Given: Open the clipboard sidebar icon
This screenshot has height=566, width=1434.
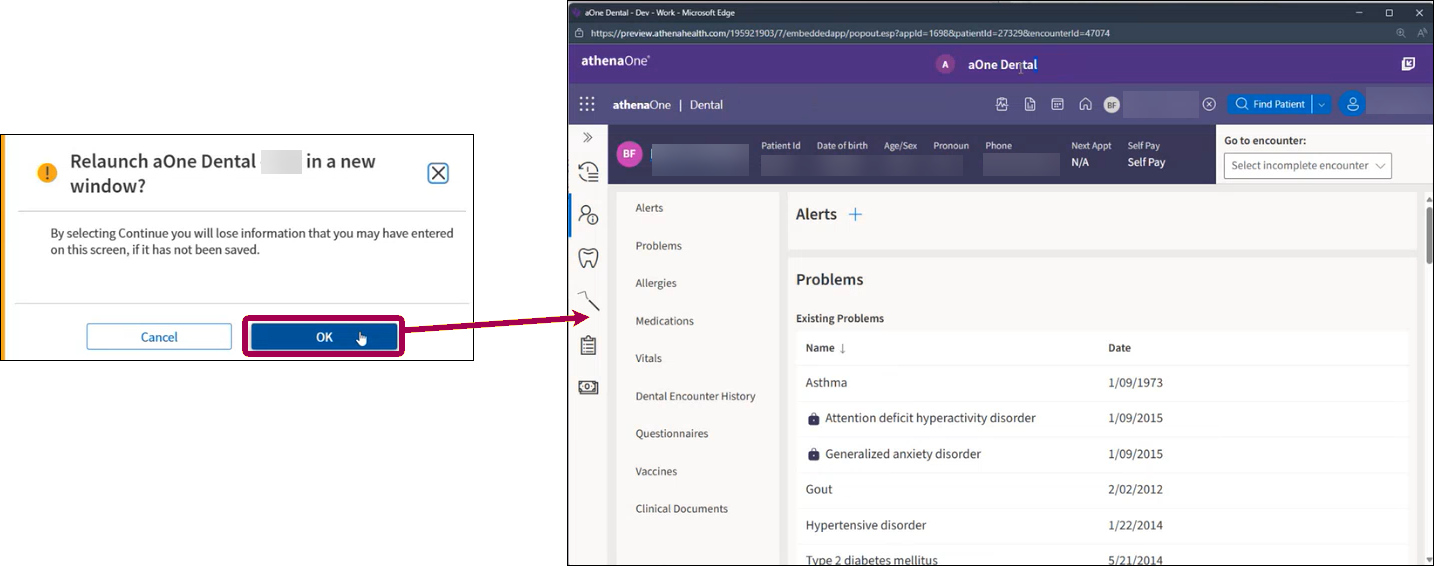Looking at the screenshot, I should coord(588,345).
